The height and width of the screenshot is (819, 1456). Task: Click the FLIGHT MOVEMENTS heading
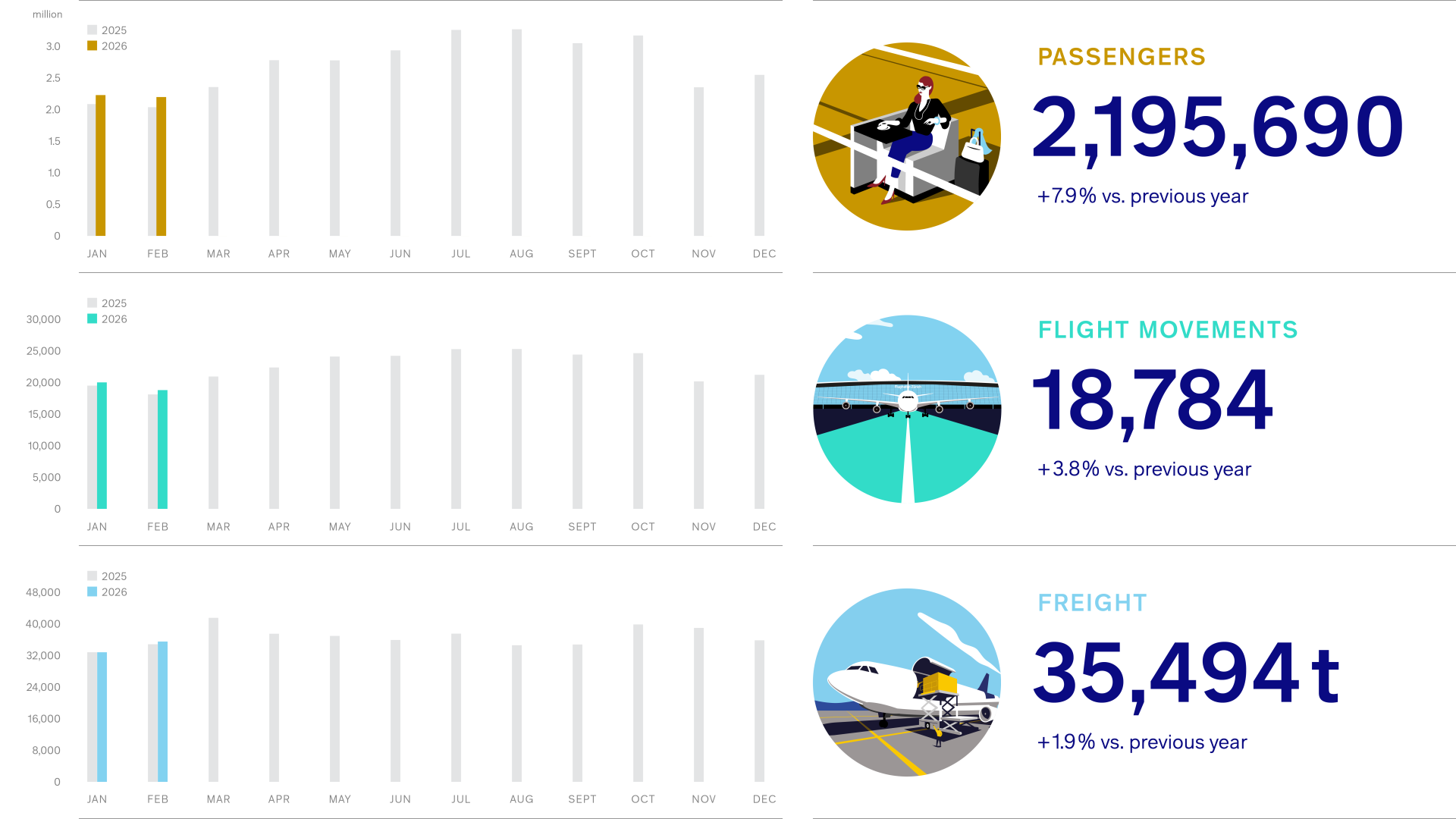(x=1168, y=330)
